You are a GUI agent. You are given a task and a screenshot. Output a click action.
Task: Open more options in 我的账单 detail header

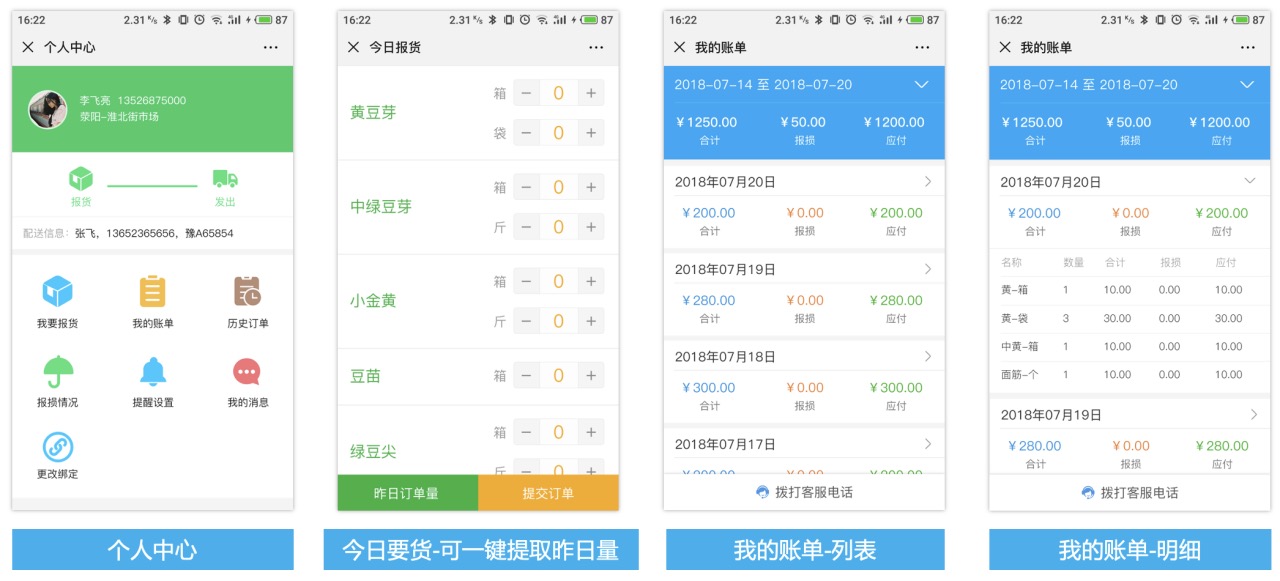pos(1248,47)
